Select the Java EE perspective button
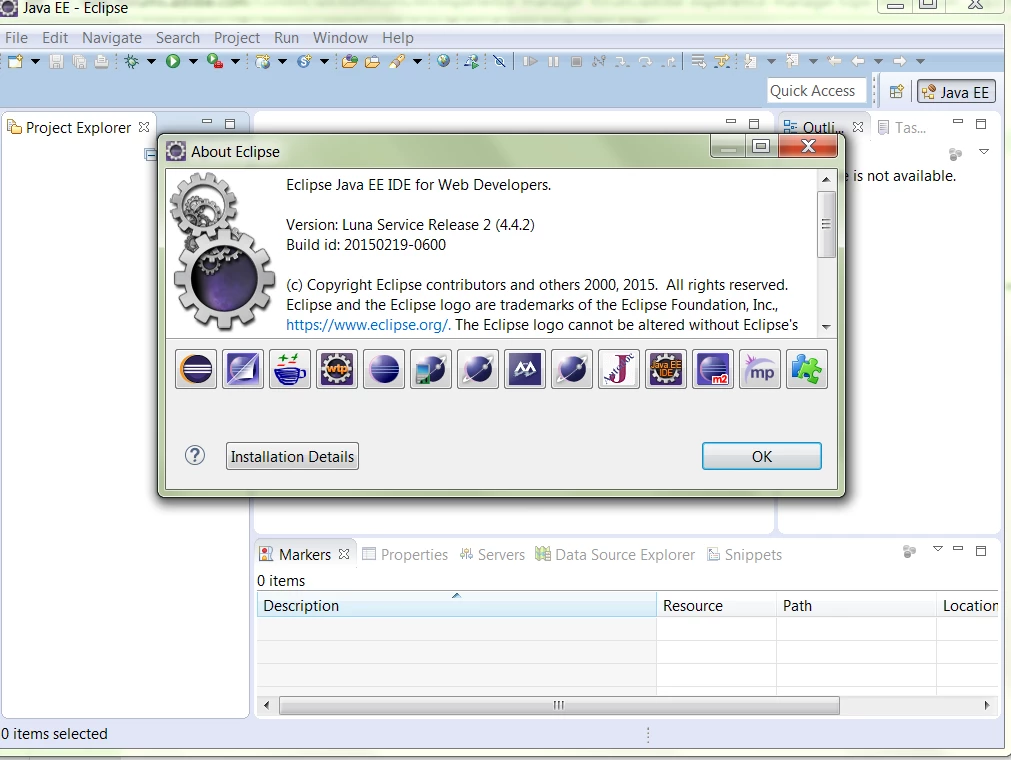Screen dimensions: 1011x760 pos(957,92)
